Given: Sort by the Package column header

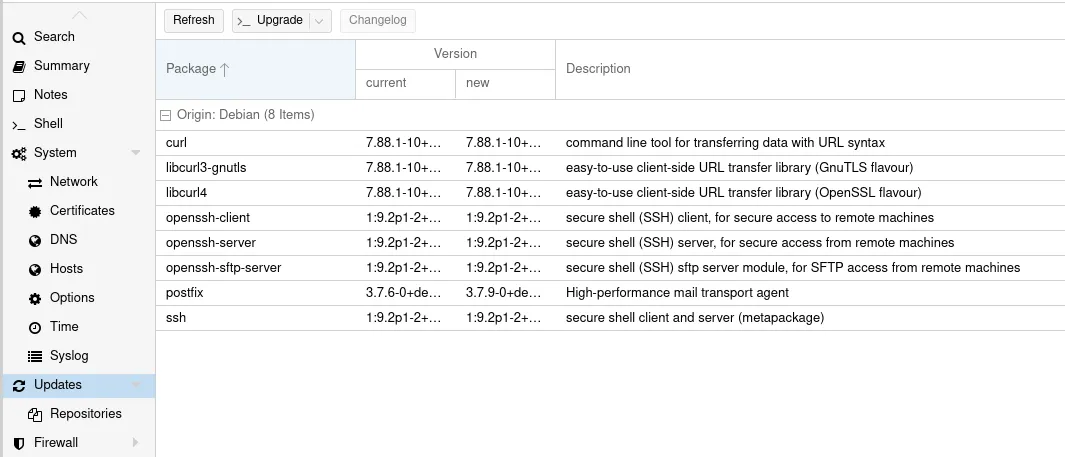Looking at the screenshot, I should click(x=198, y=69).
